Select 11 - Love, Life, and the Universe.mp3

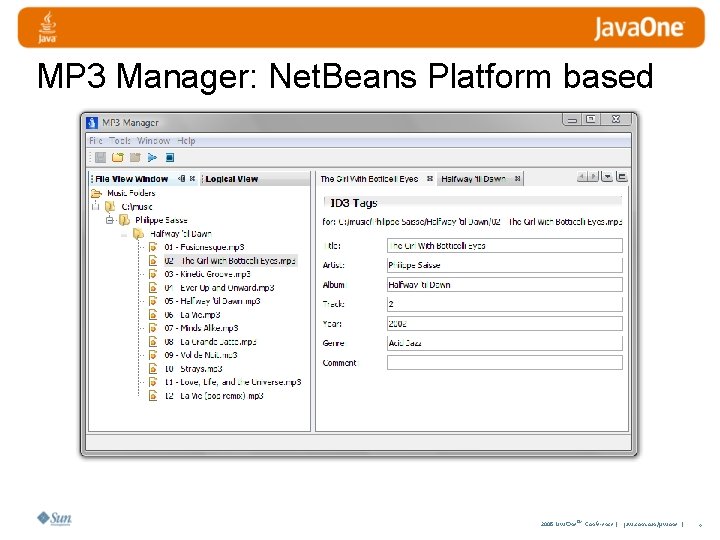[233, 382]
